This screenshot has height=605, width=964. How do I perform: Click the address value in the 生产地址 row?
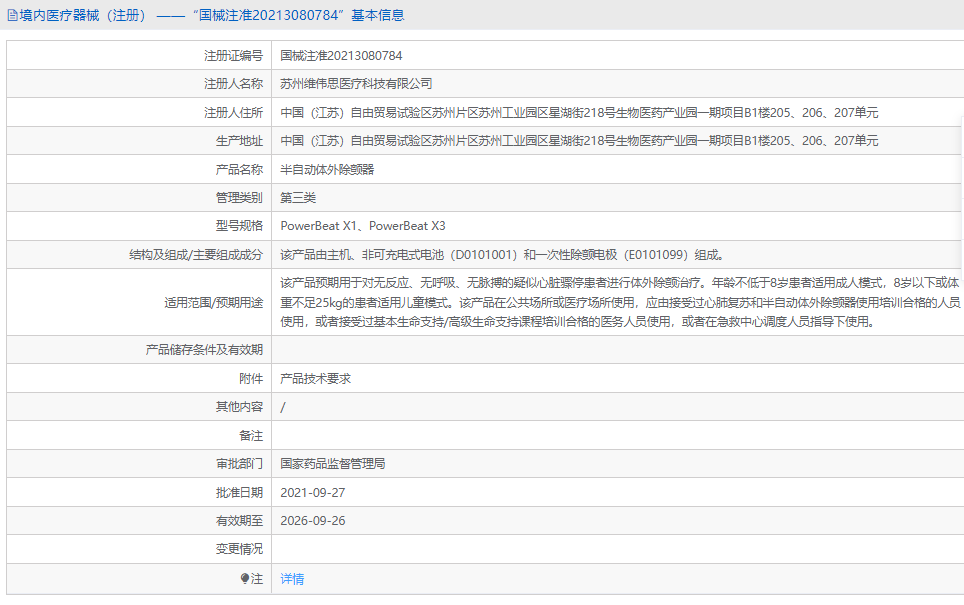(579, 141)
